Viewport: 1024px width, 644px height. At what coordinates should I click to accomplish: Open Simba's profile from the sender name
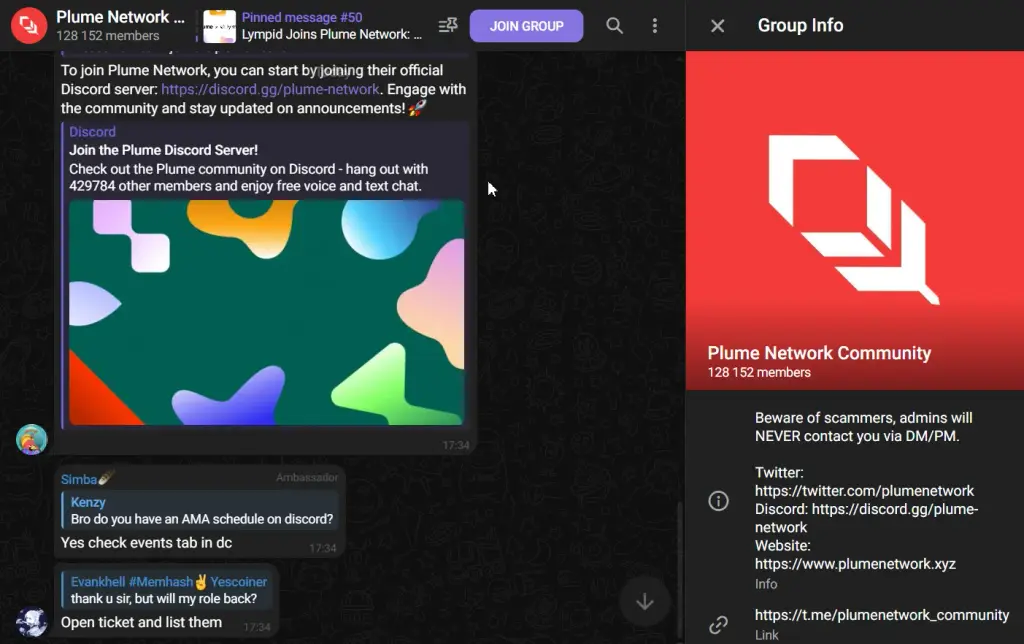pos(79,479)
